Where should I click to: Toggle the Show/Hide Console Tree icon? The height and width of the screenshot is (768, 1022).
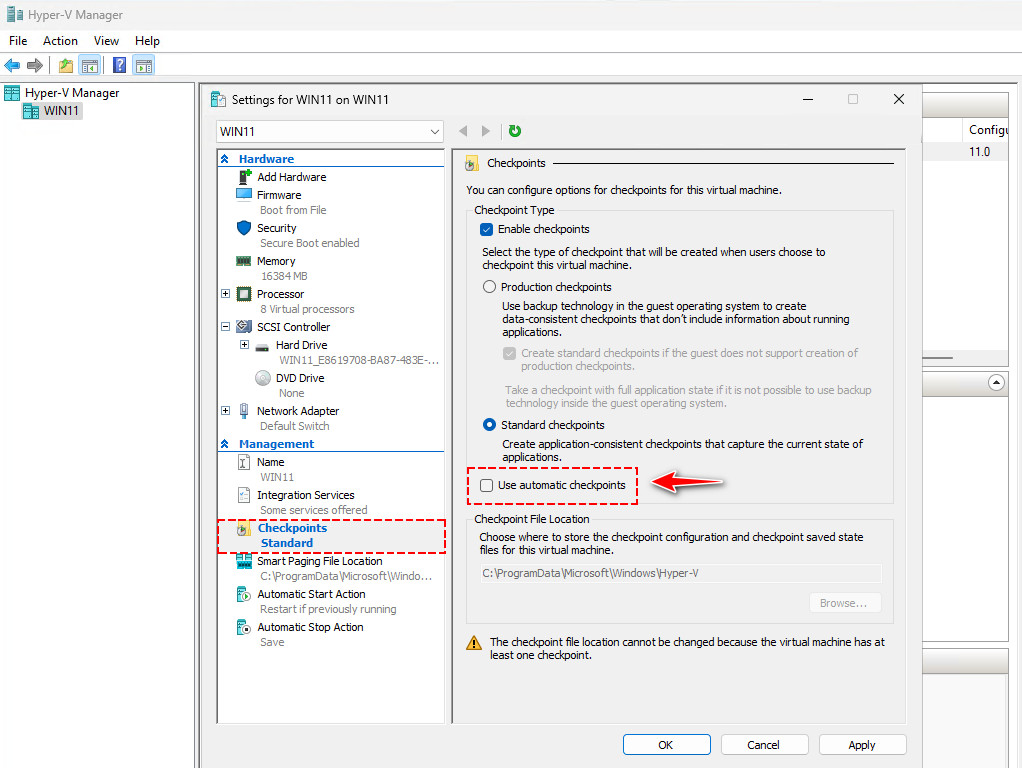pyautogui.click(x=89, y=65)
